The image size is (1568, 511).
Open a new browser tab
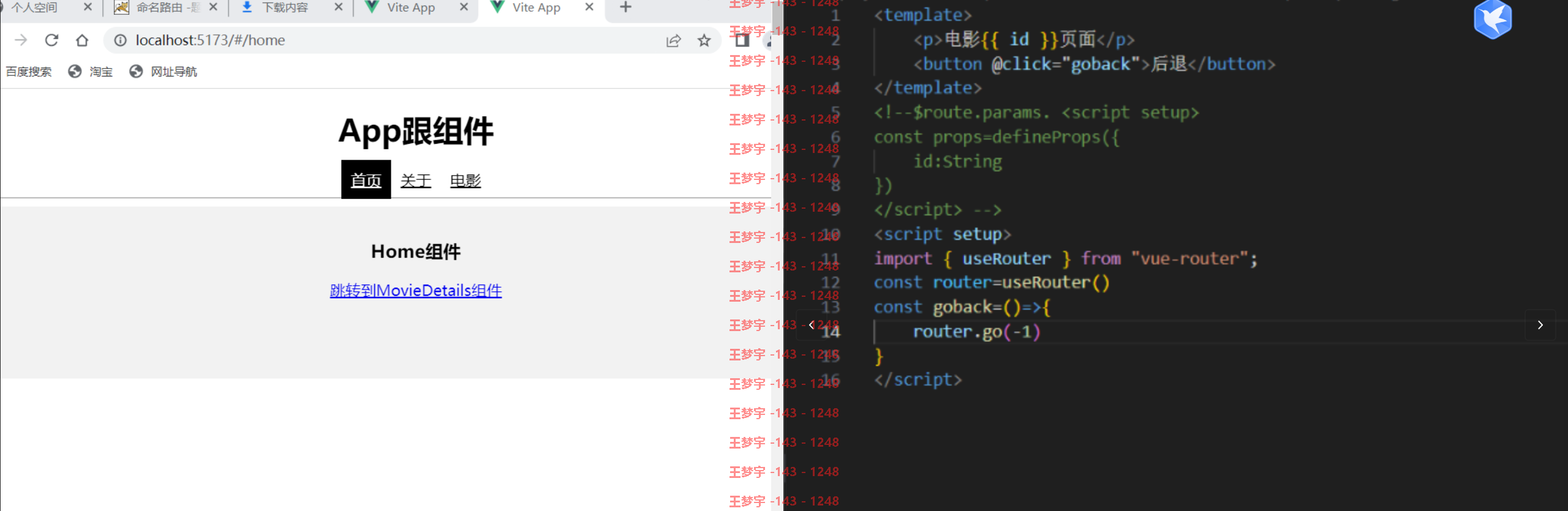coord(625,7)
